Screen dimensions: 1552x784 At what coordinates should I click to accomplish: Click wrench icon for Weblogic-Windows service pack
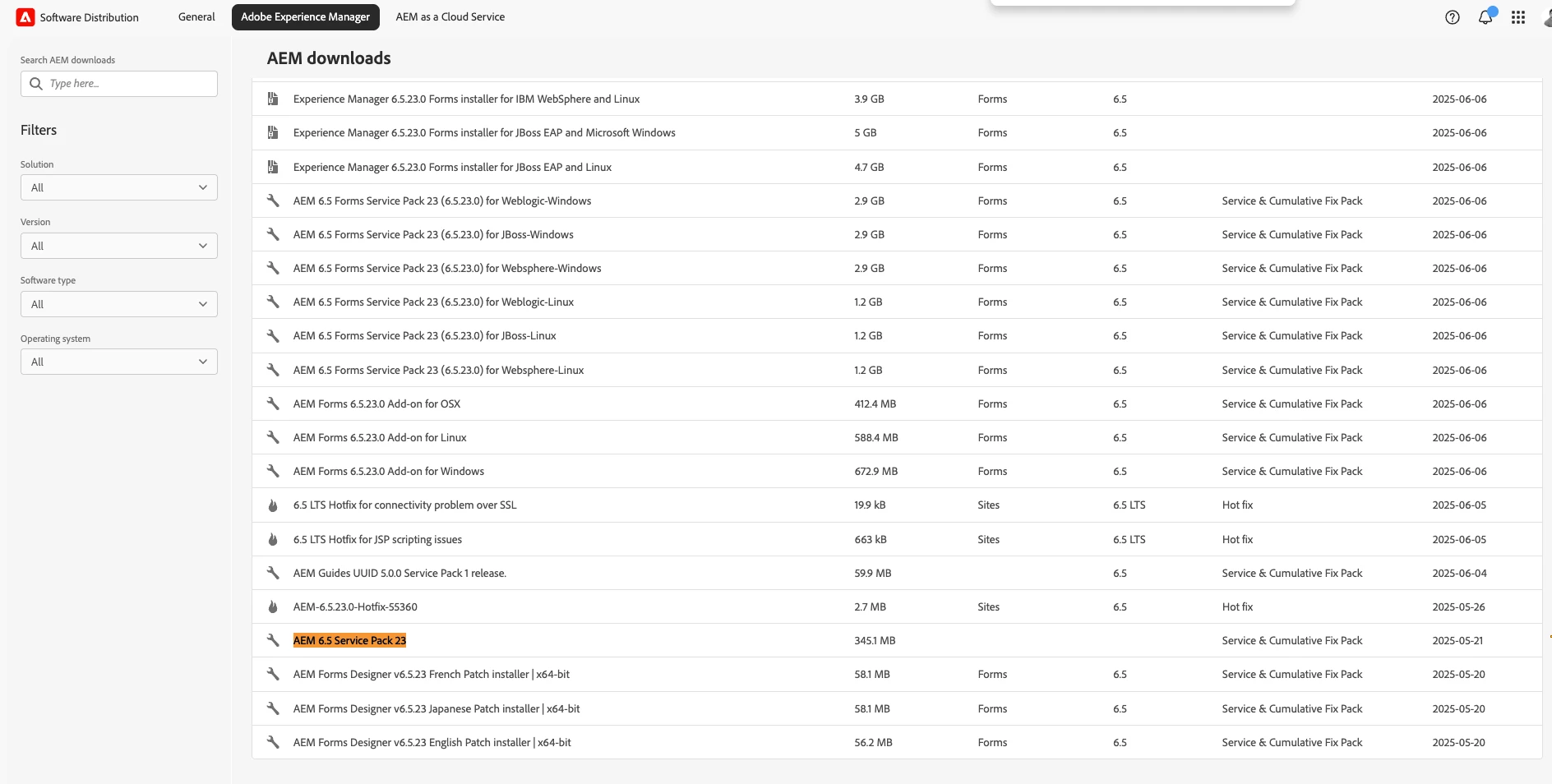coord(273,201)
